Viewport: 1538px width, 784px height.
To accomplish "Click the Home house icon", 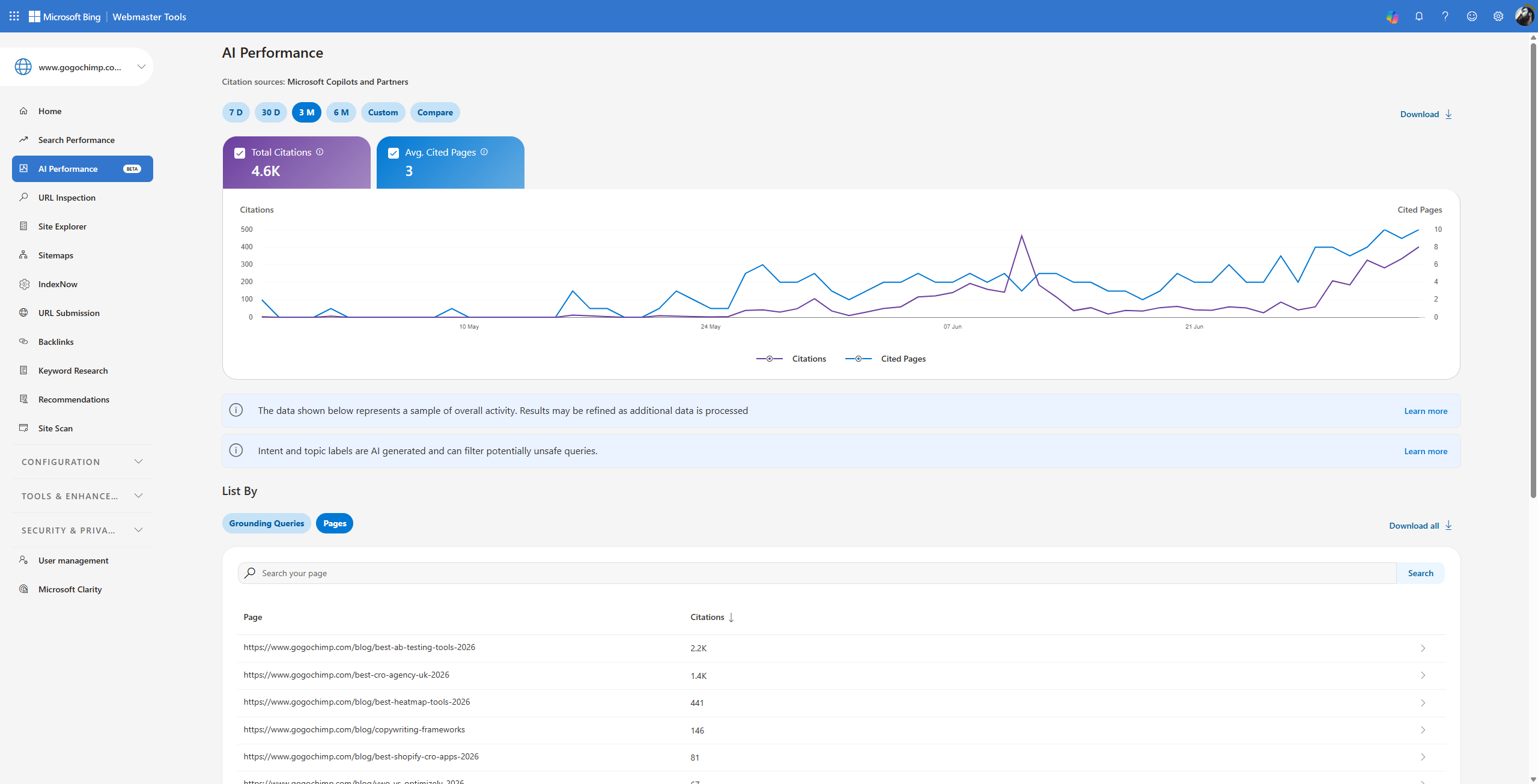I will [x=23, y=111].
